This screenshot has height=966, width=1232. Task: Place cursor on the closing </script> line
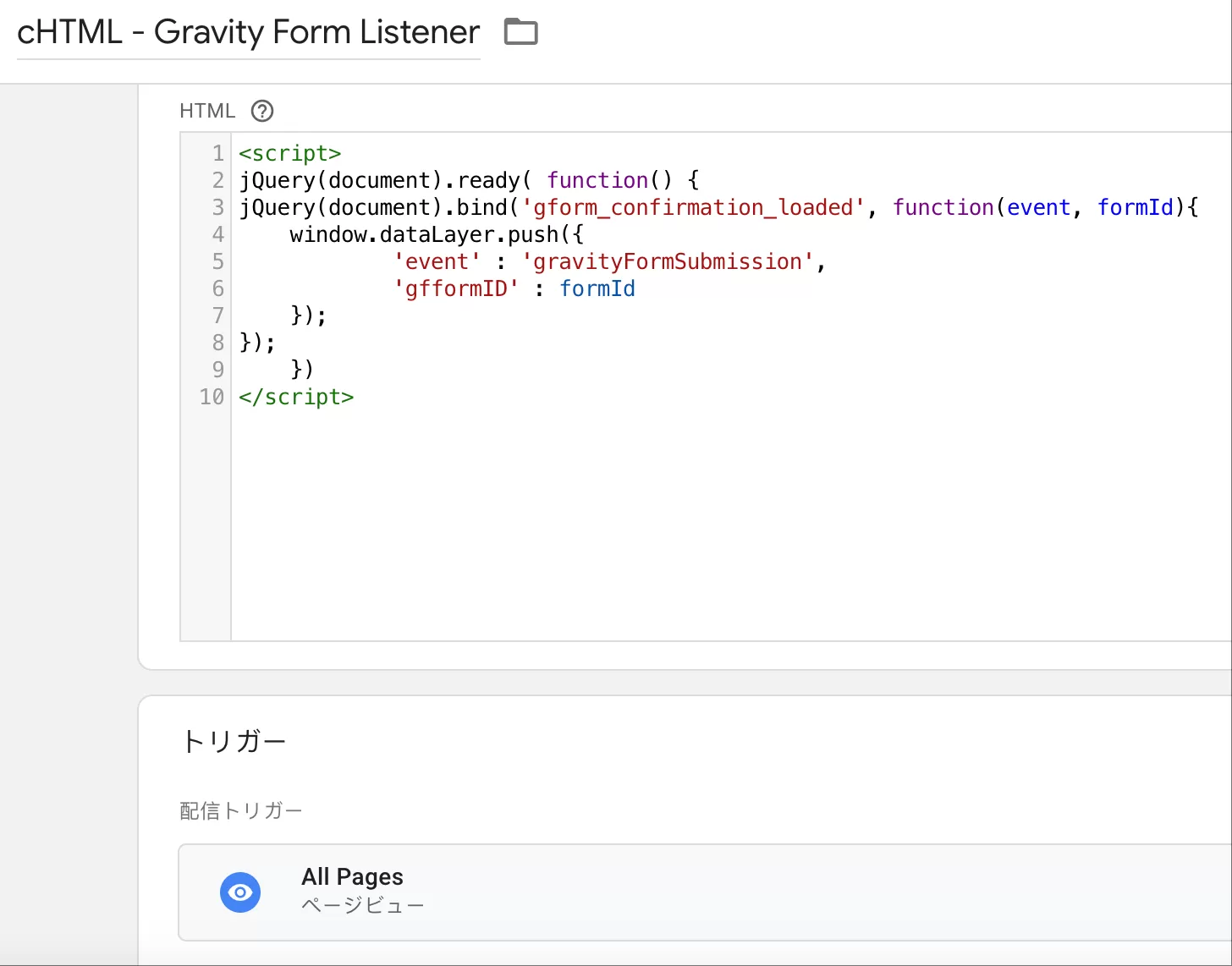point(296,397)
